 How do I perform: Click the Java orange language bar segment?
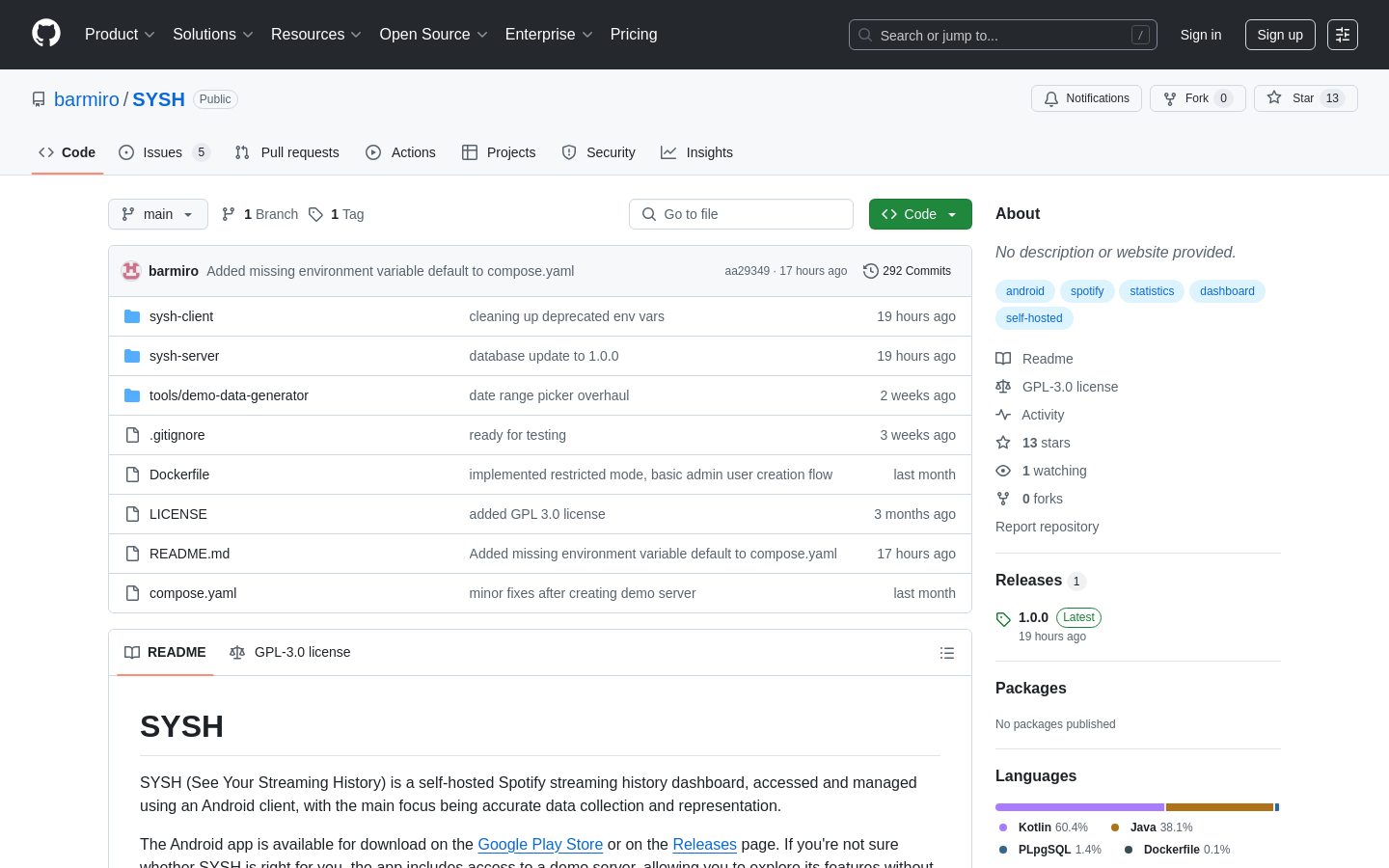[1219, 807]
